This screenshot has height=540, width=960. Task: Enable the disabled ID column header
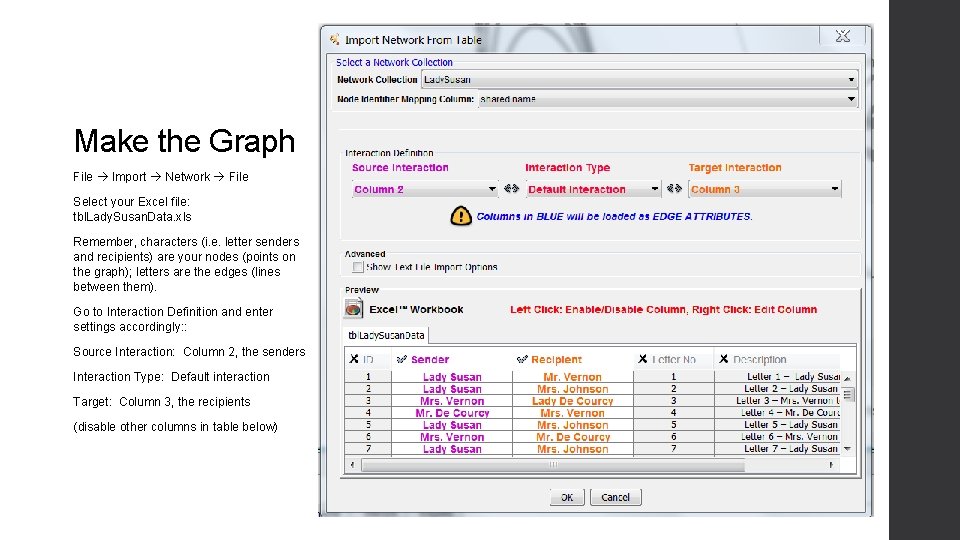point(368,359)
